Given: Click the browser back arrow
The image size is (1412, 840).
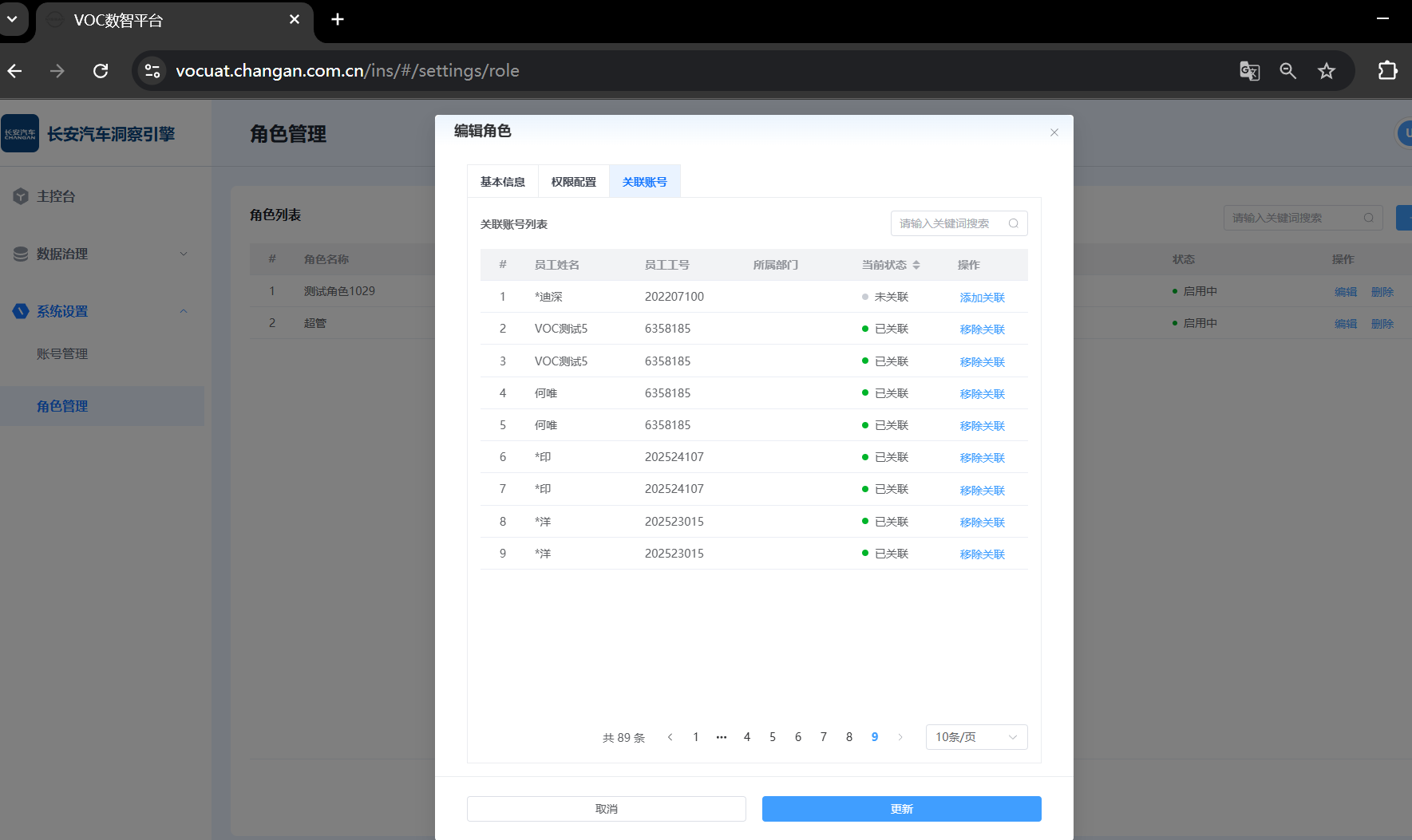Looking at the screenshot, I should pos(15,71).
